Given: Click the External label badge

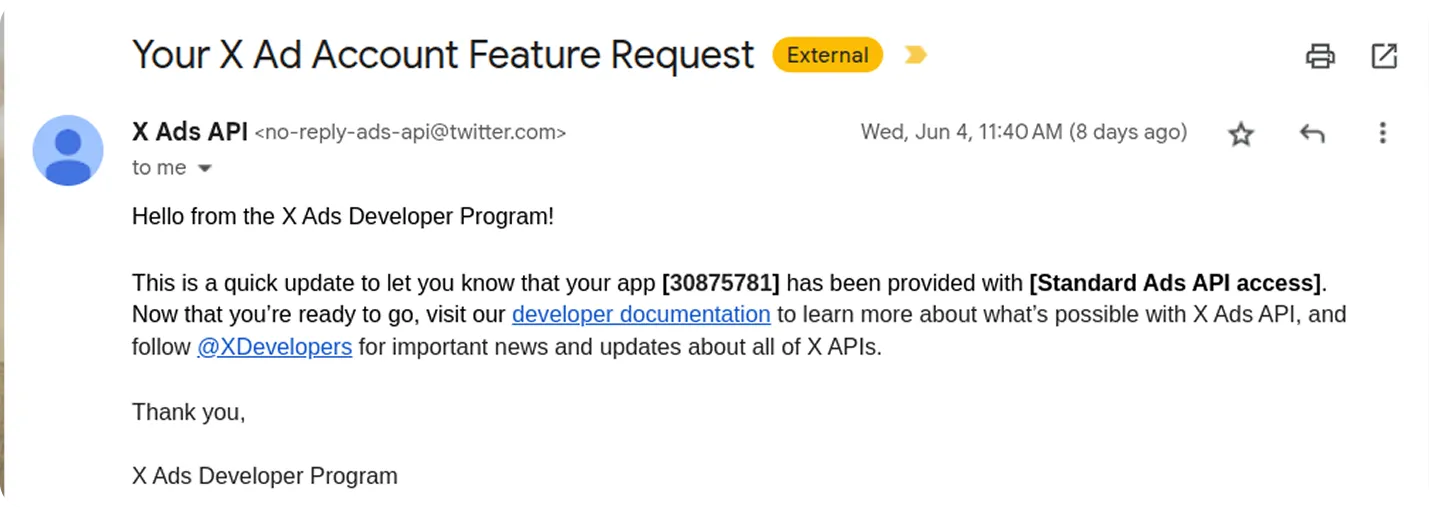Looking at the screenshot, I should pyautogui.click(x=827, y=55).
